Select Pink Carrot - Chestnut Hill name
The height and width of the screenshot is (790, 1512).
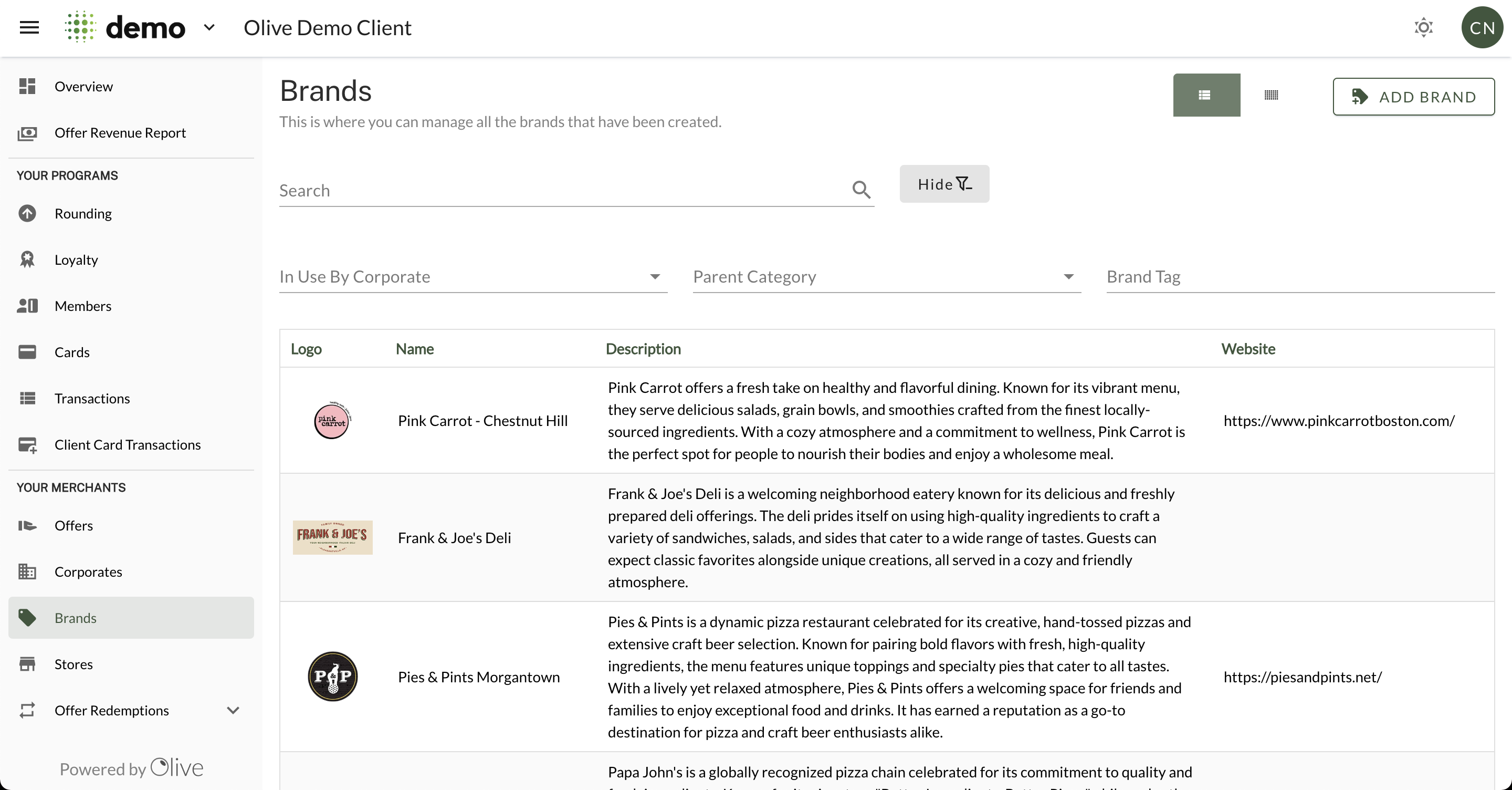pyautogui.click(x=482, y=421)
